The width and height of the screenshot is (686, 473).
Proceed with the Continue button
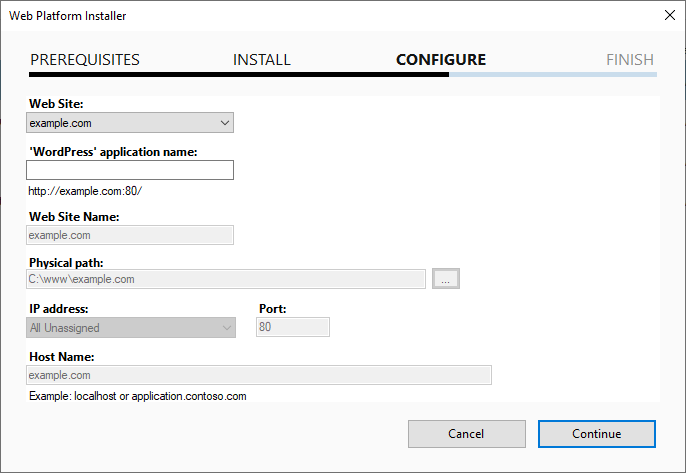pos(596,434)
